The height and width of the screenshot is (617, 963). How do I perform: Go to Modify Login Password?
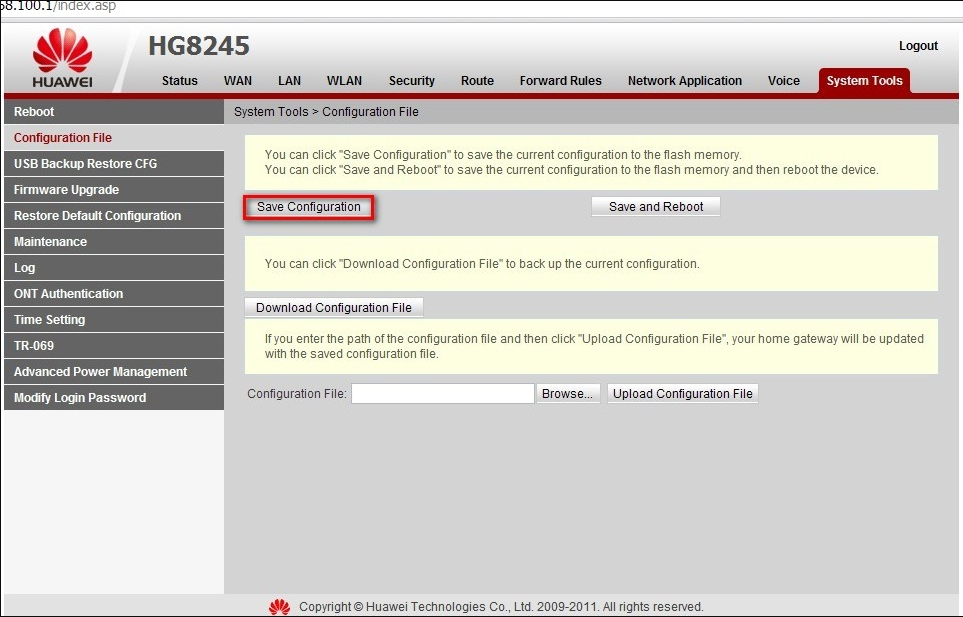pyautogui.click(x=80, y=398)
